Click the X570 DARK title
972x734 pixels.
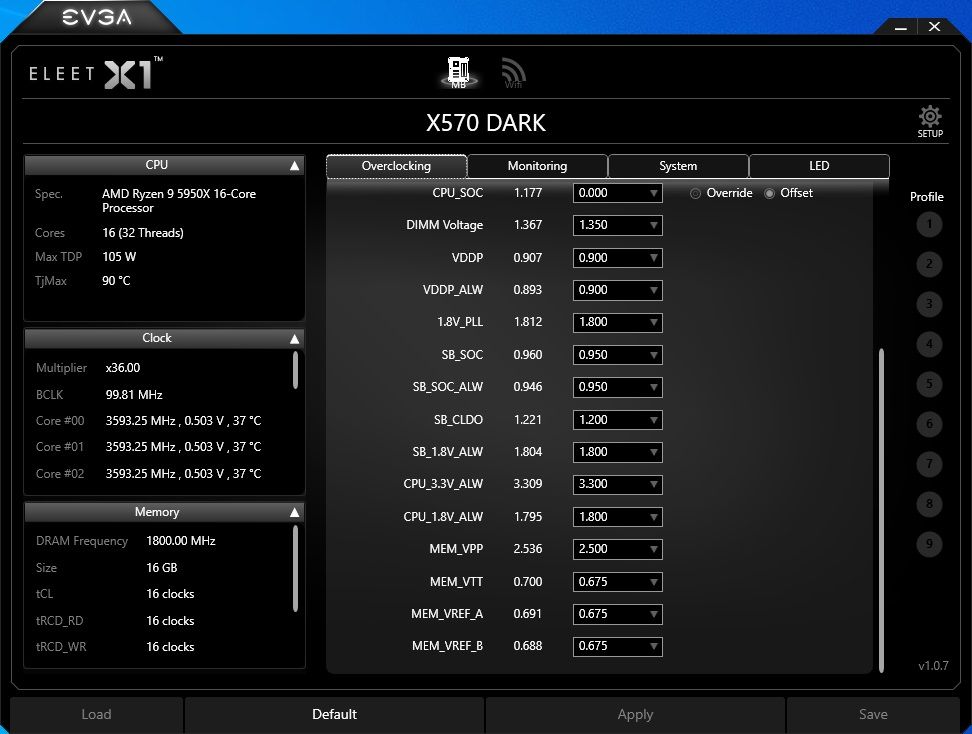click(486, 123)
